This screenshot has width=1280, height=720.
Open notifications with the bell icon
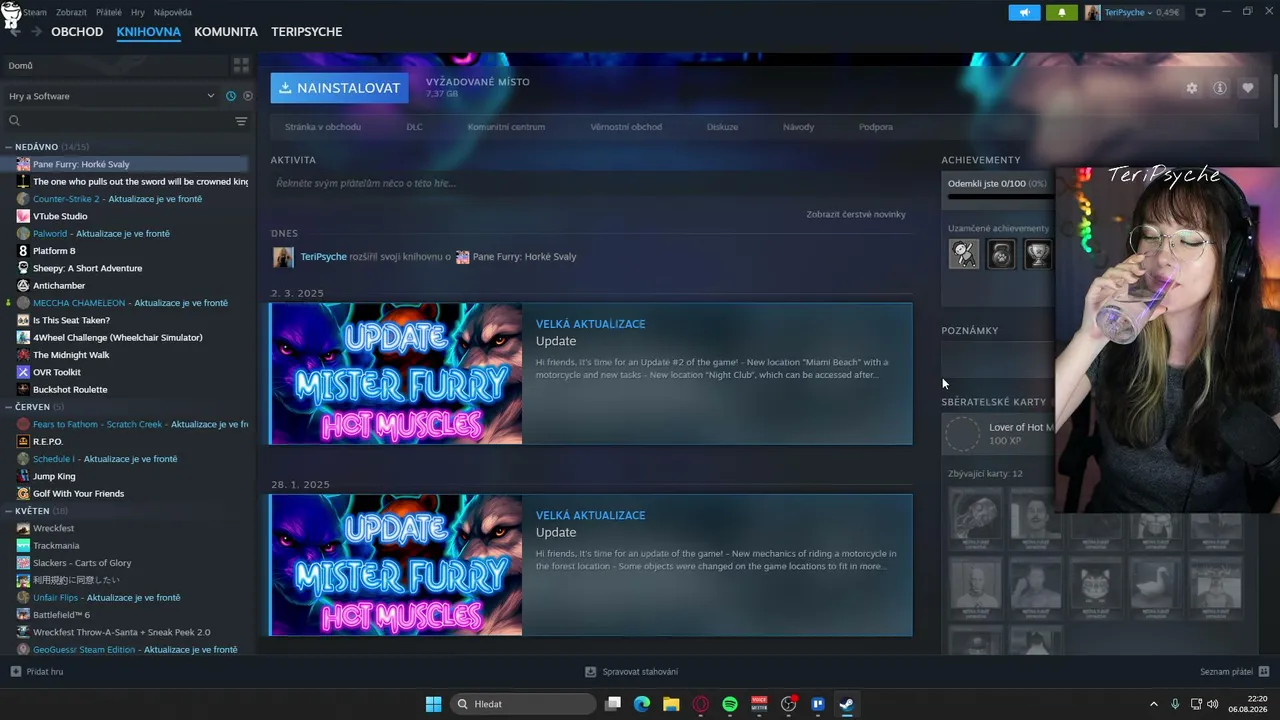point(1061,12)
